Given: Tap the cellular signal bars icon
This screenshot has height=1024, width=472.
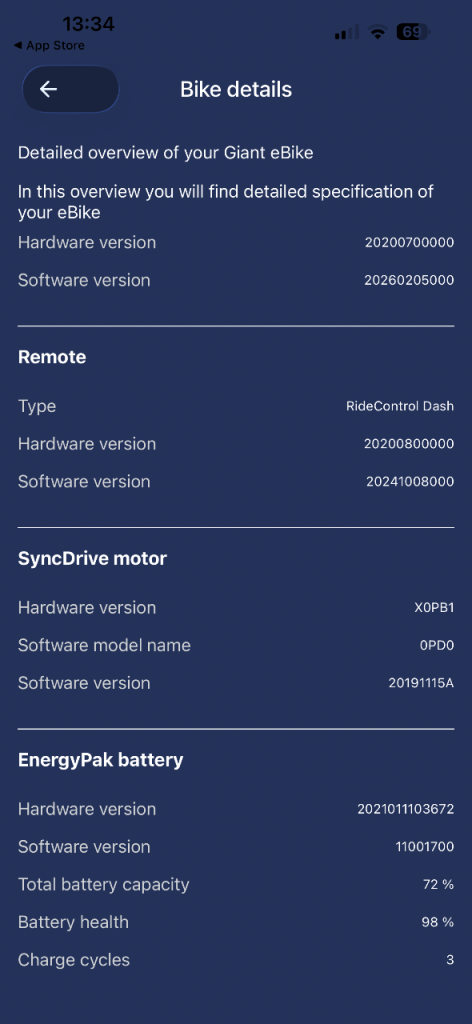Looking at the screenshot, I should 347,31.
